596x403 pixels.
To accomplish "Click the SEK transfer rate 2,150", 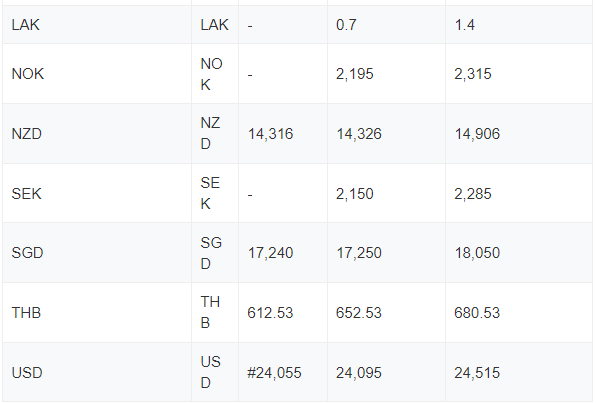I will coord(355,194).
